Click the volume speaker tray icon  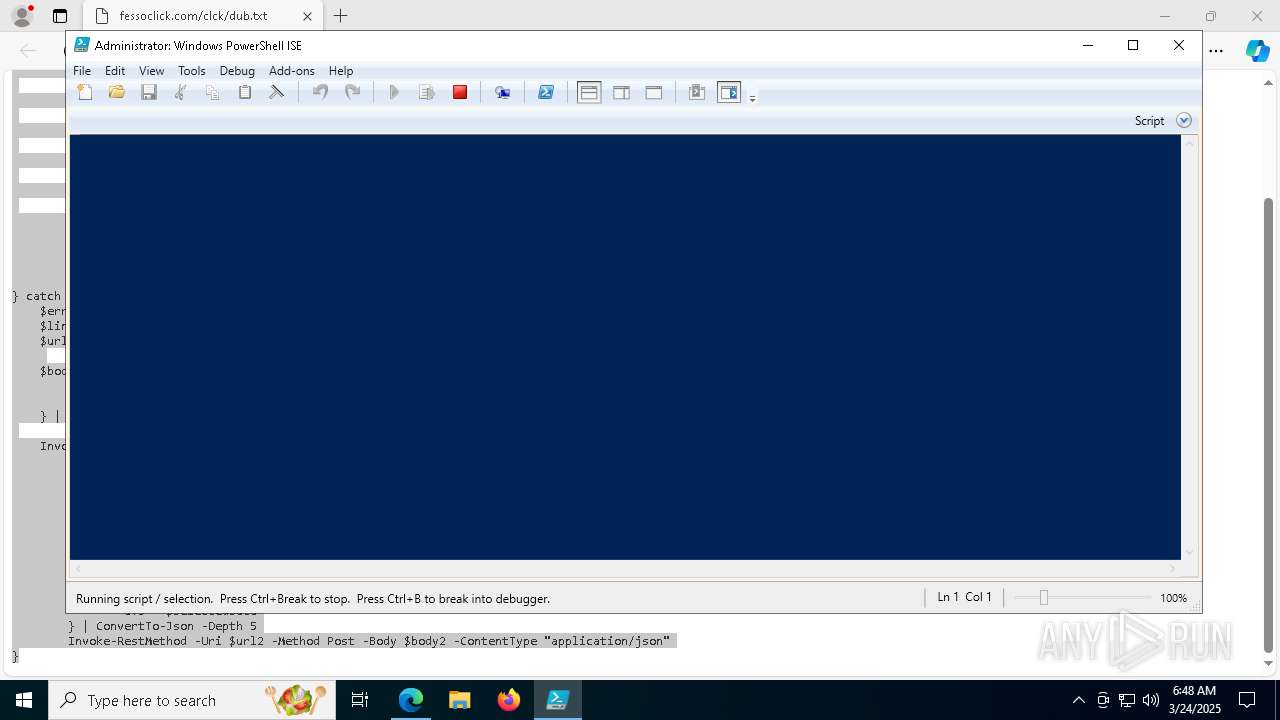[1150, 700]
